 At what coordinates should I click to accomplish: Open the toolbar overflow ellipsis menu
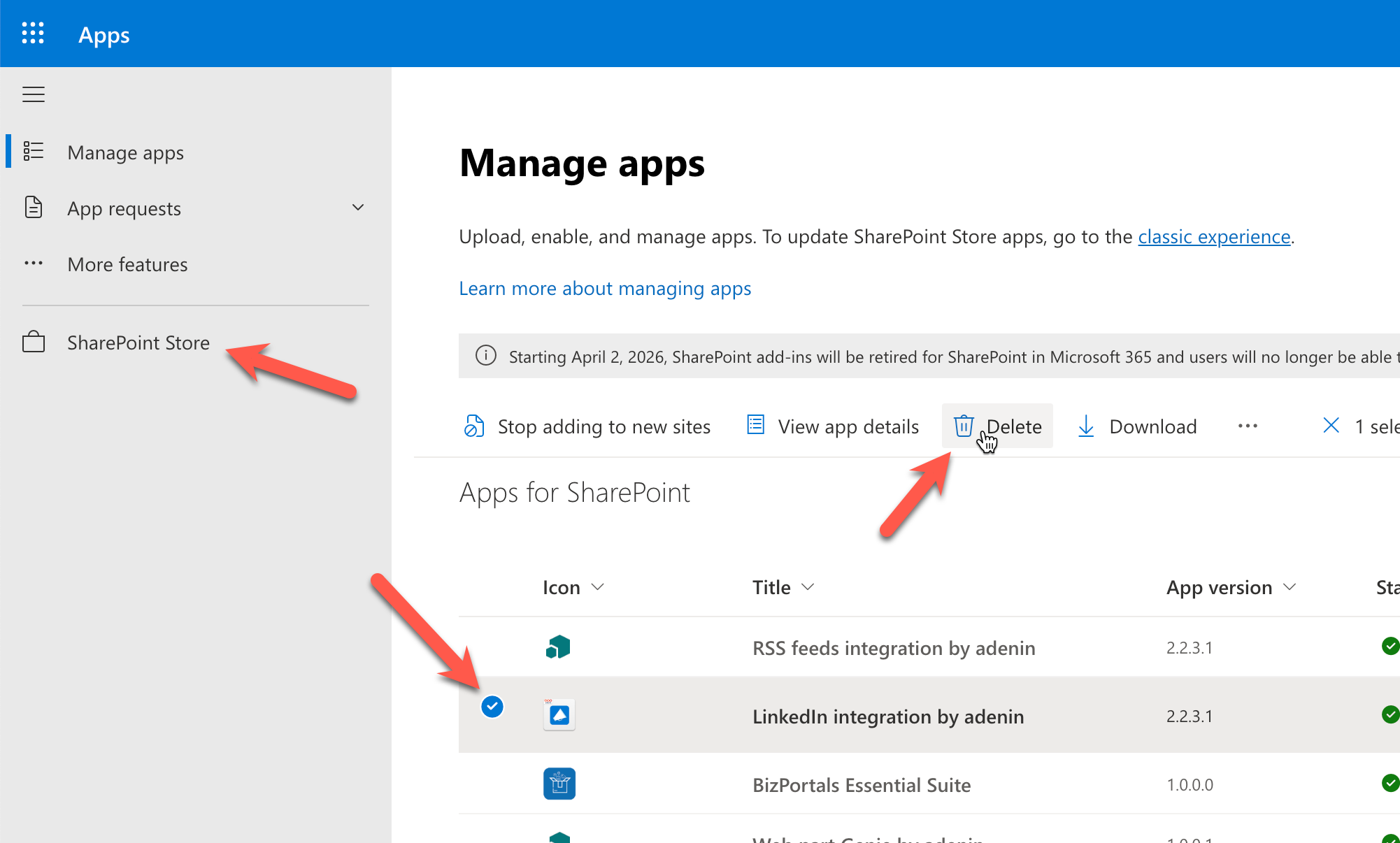1248,426
